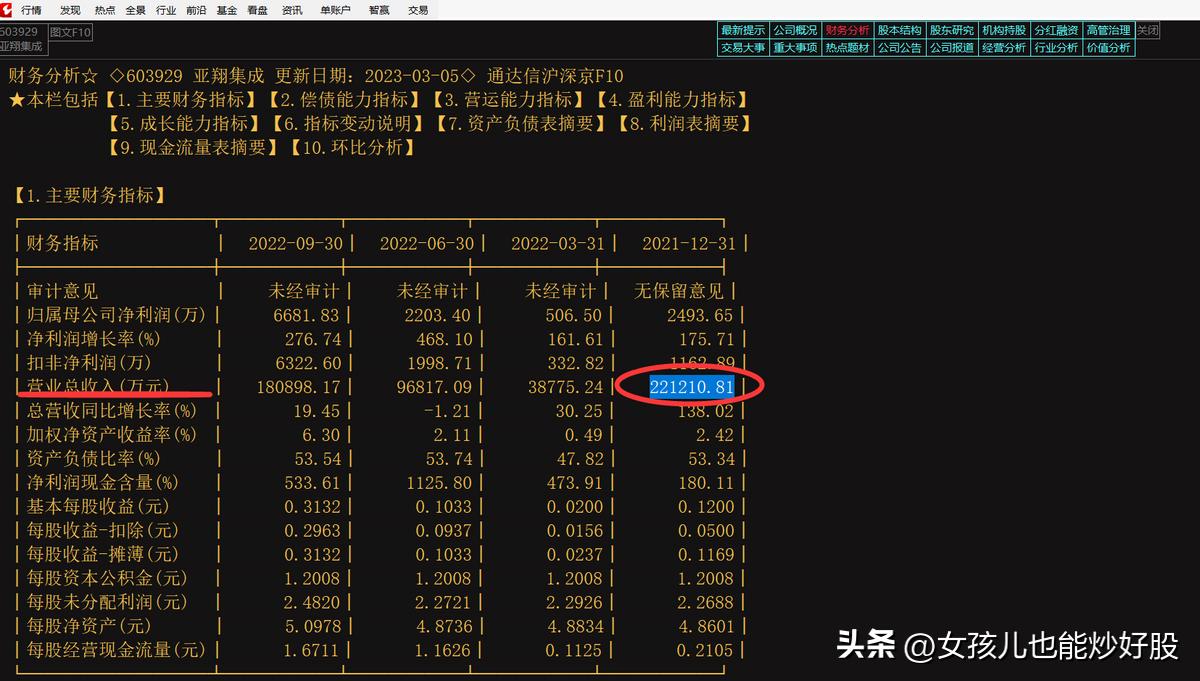Screen dimensions: 1200x681
Task: Click the 2022-03-31 column header
Action: [x=558, y=244]
